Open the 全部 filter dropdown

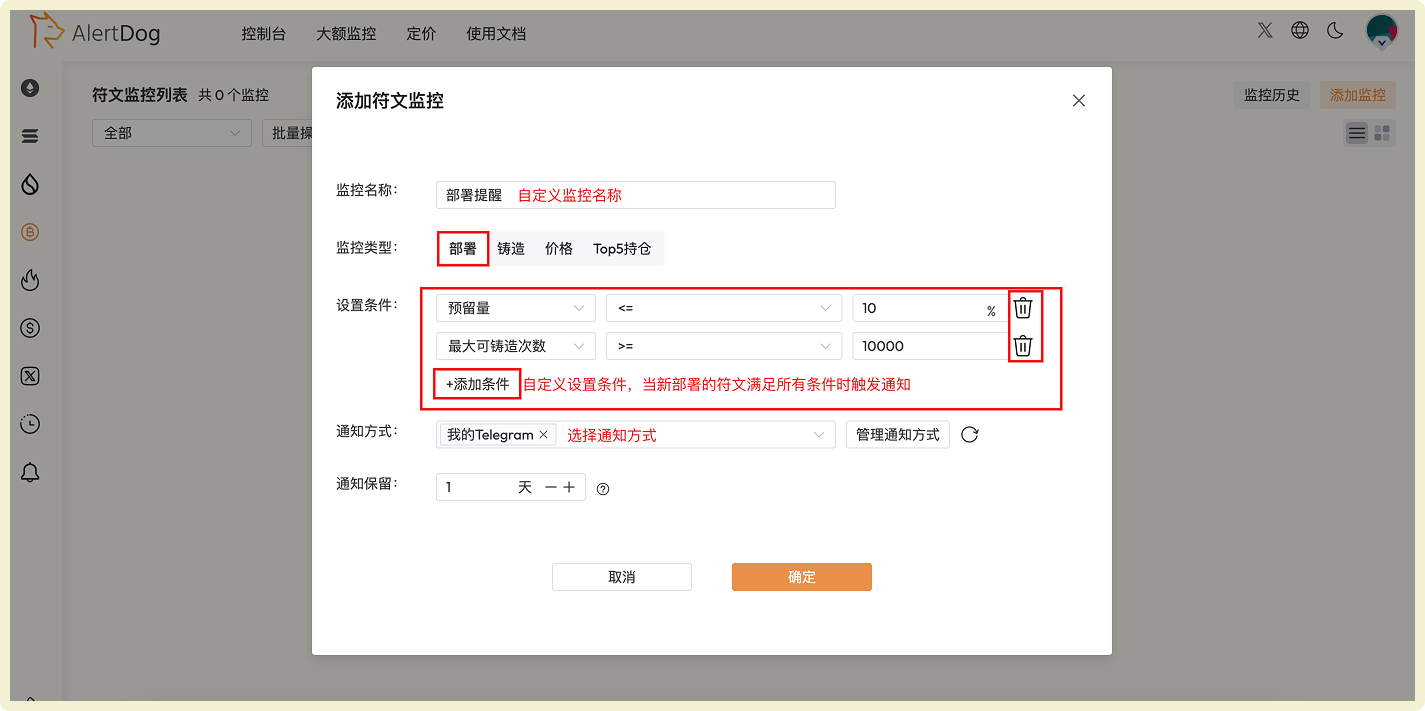[171, 132]
